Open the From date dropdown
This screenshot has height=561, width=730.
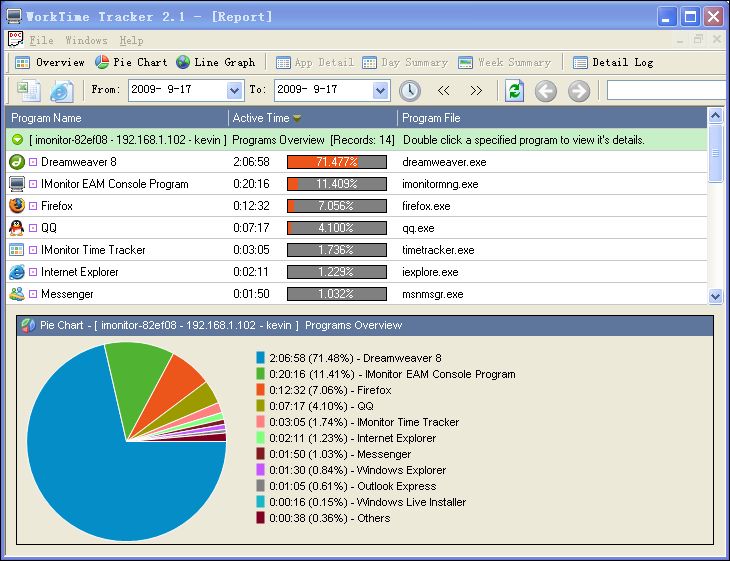point(234,90)
